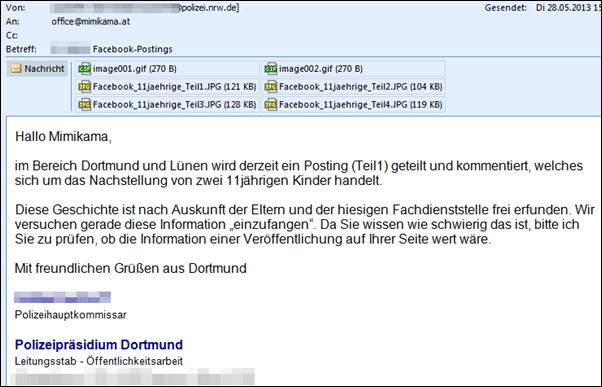602x387 pixels.
Task: Click the 'Von:' header label
Action: click(15, 8)
